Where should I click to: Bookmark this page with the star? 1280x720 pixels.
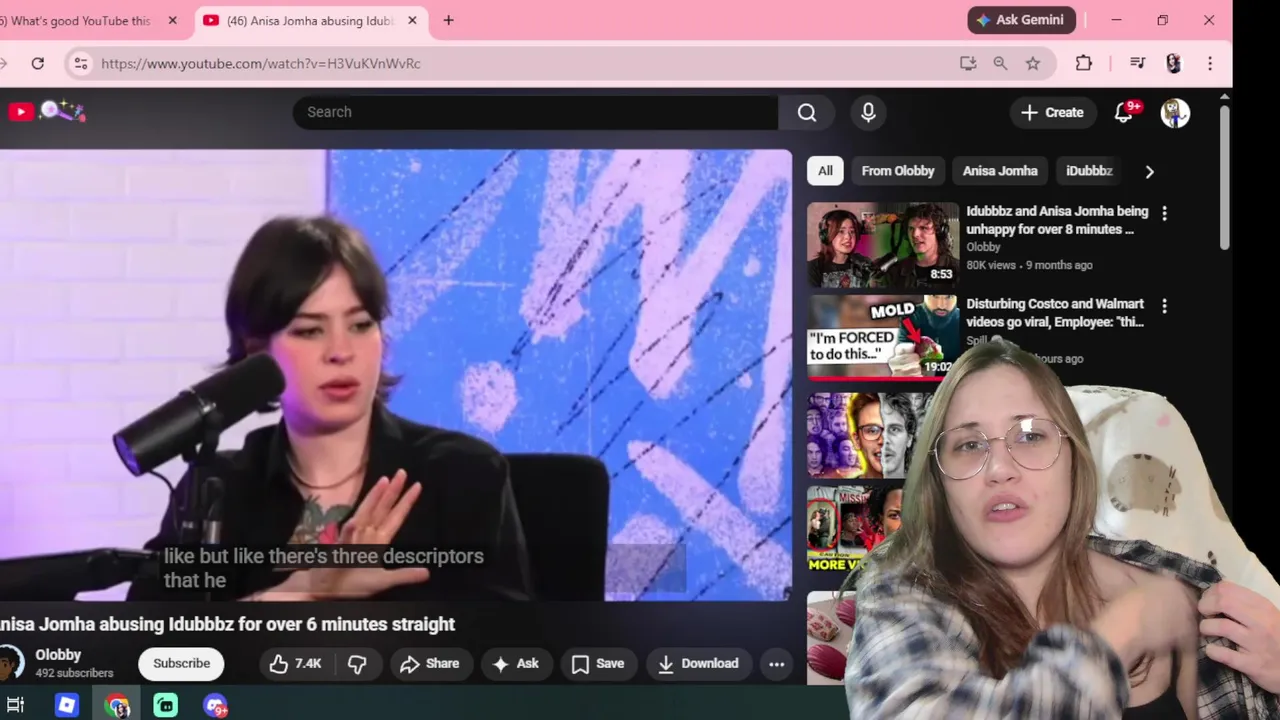coord(1033,63)
